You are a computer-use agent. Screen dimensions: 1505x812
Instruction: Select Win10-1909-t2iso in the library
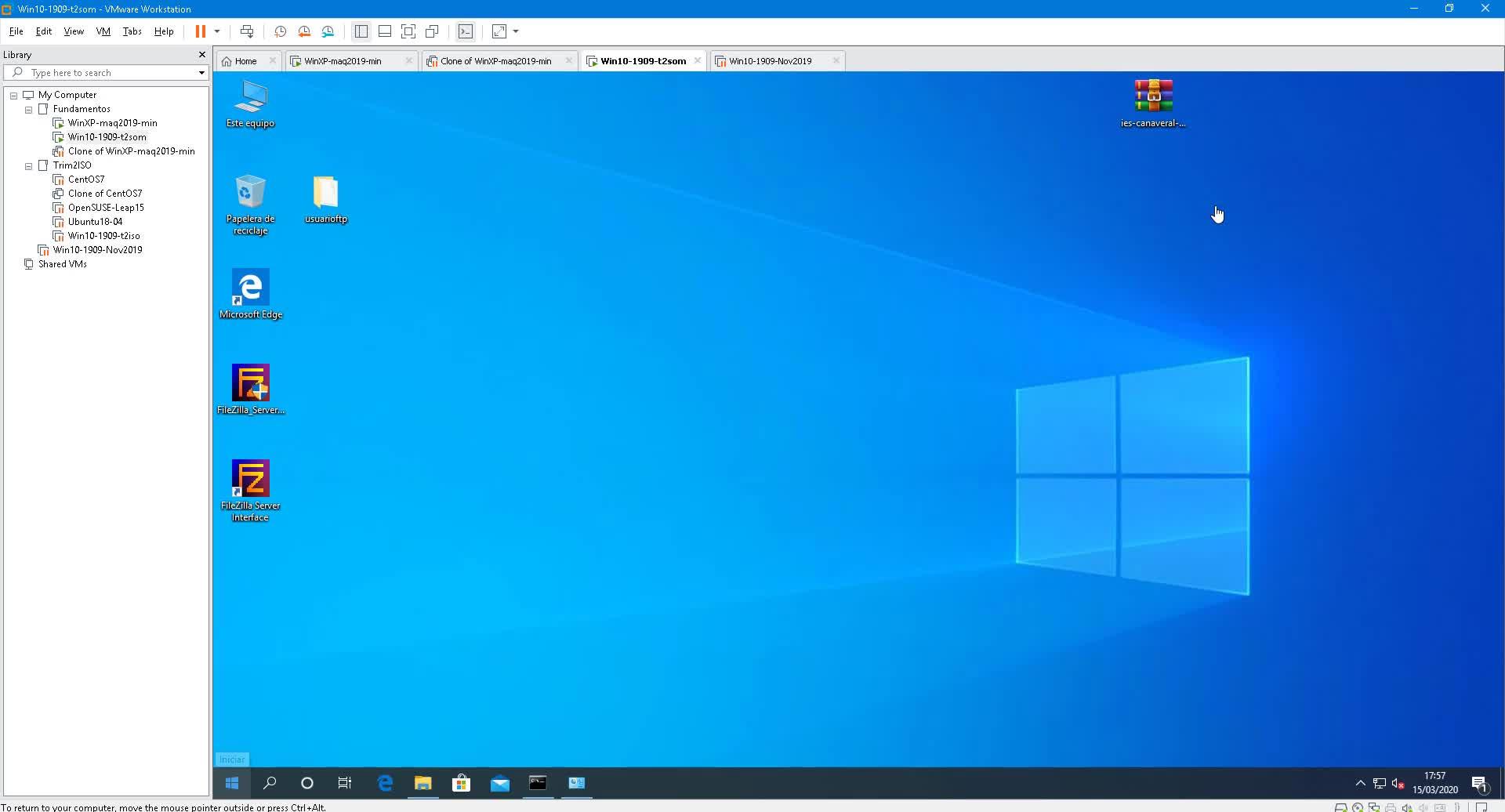[103, 236]
